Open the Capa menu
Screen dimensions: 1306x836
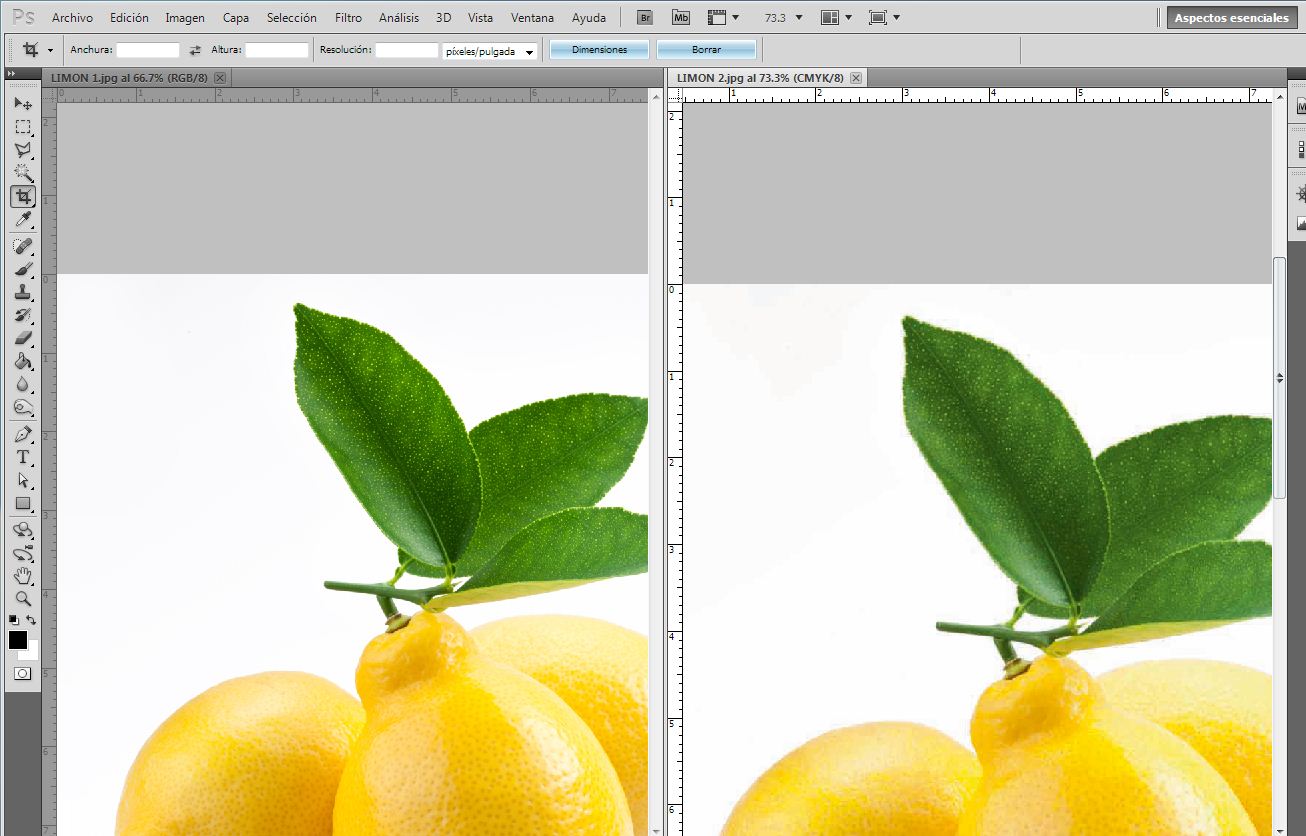click(x=236, y=18)
